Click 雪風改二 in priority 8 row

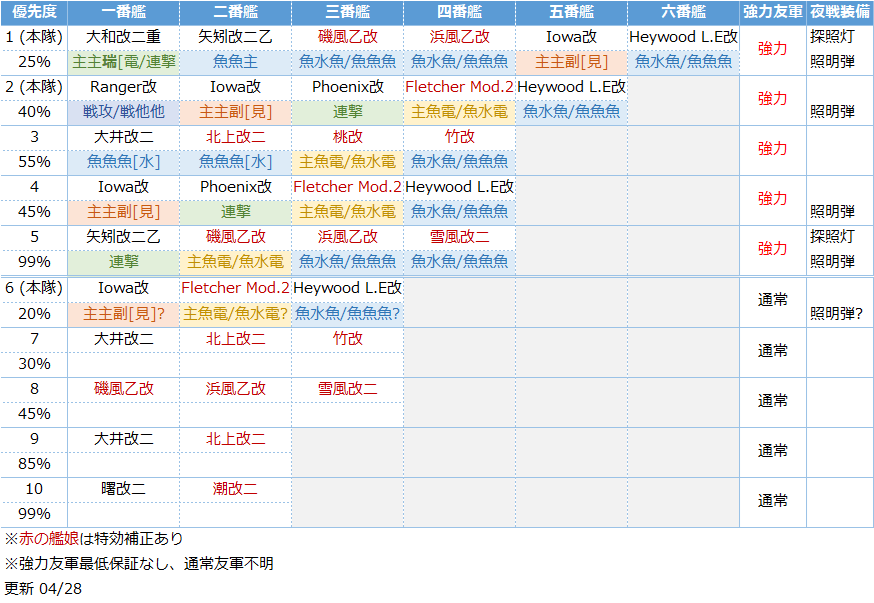click(x=347, y=390)
